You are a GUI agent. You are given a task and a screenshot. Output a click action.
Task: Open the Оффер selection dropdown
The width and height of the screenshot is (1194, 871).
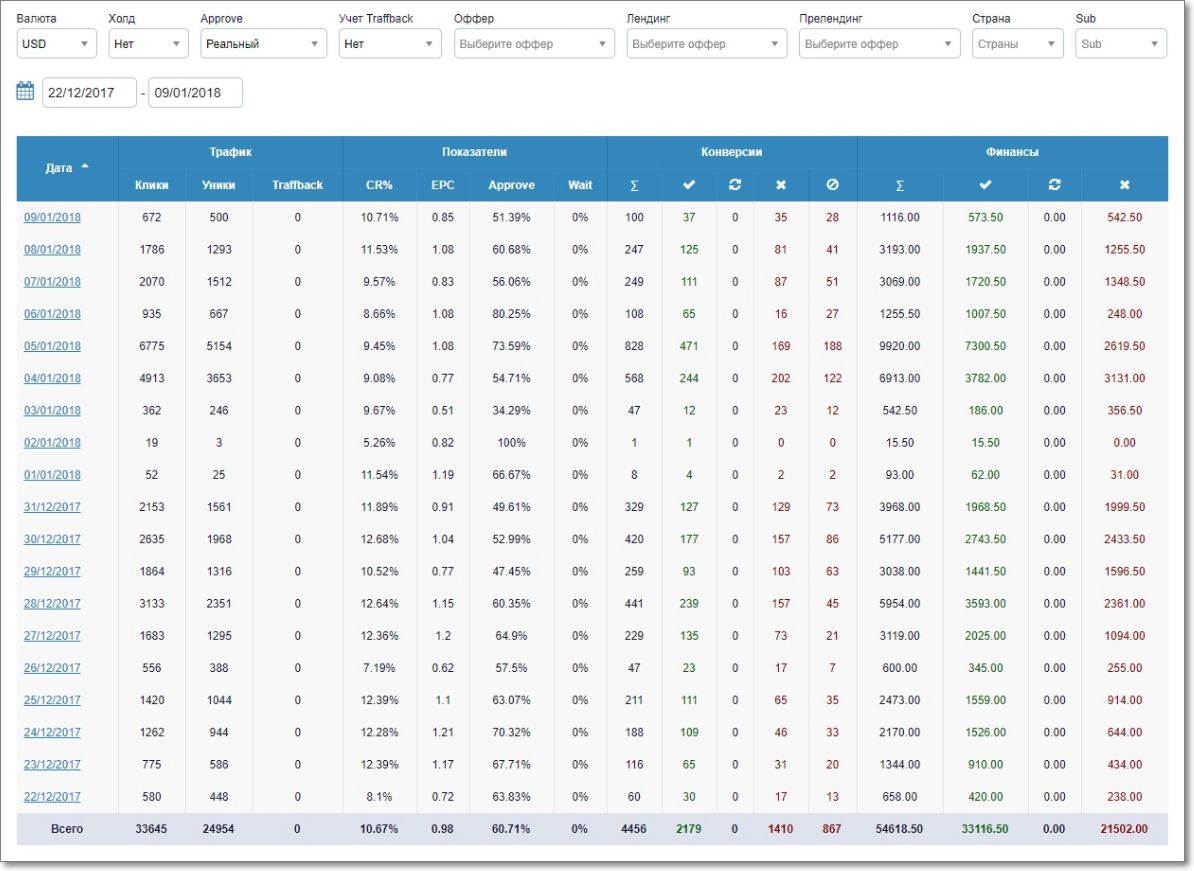pyautogui.click(x=534, y=43)
